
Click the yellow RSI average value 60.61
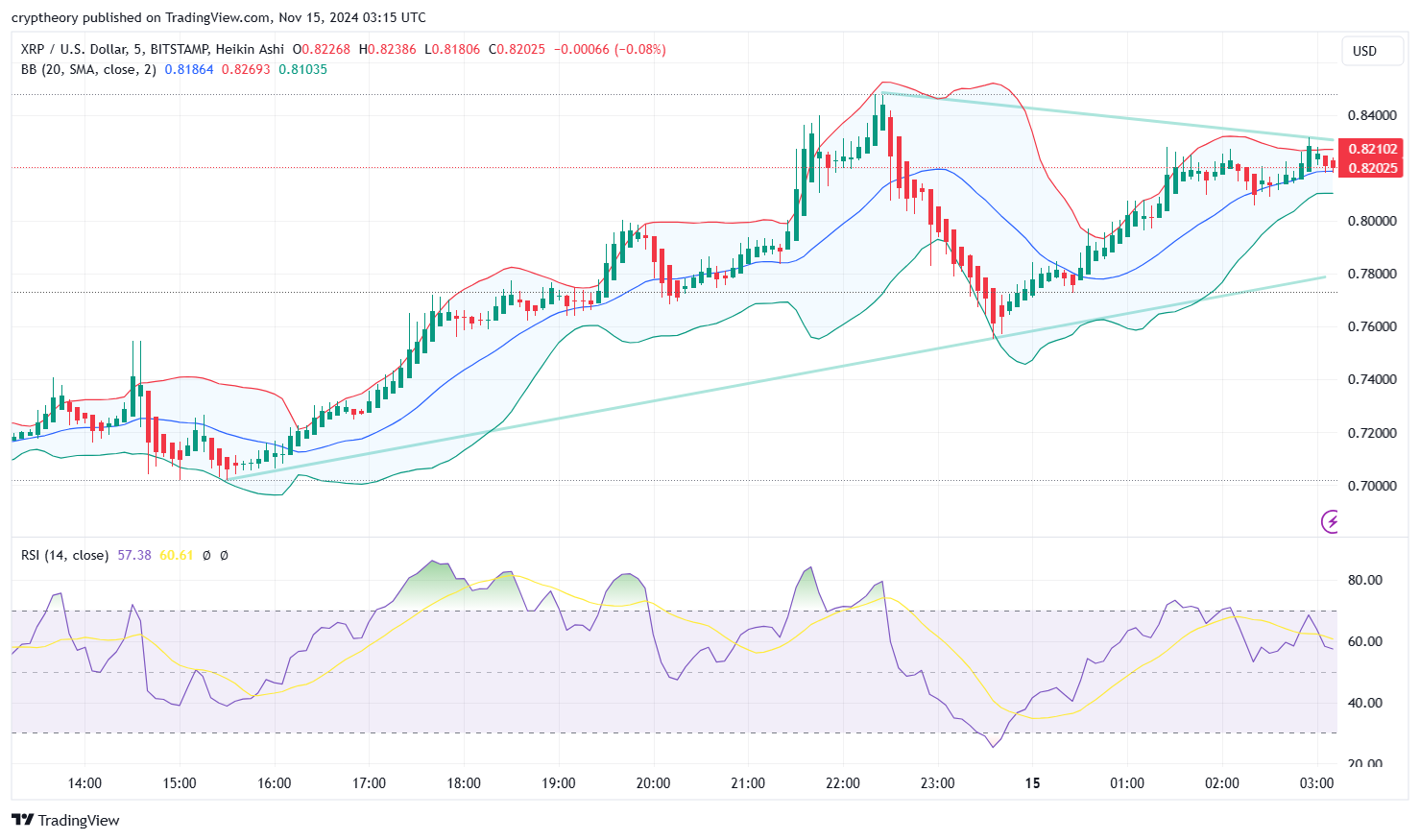click(177, 555)
